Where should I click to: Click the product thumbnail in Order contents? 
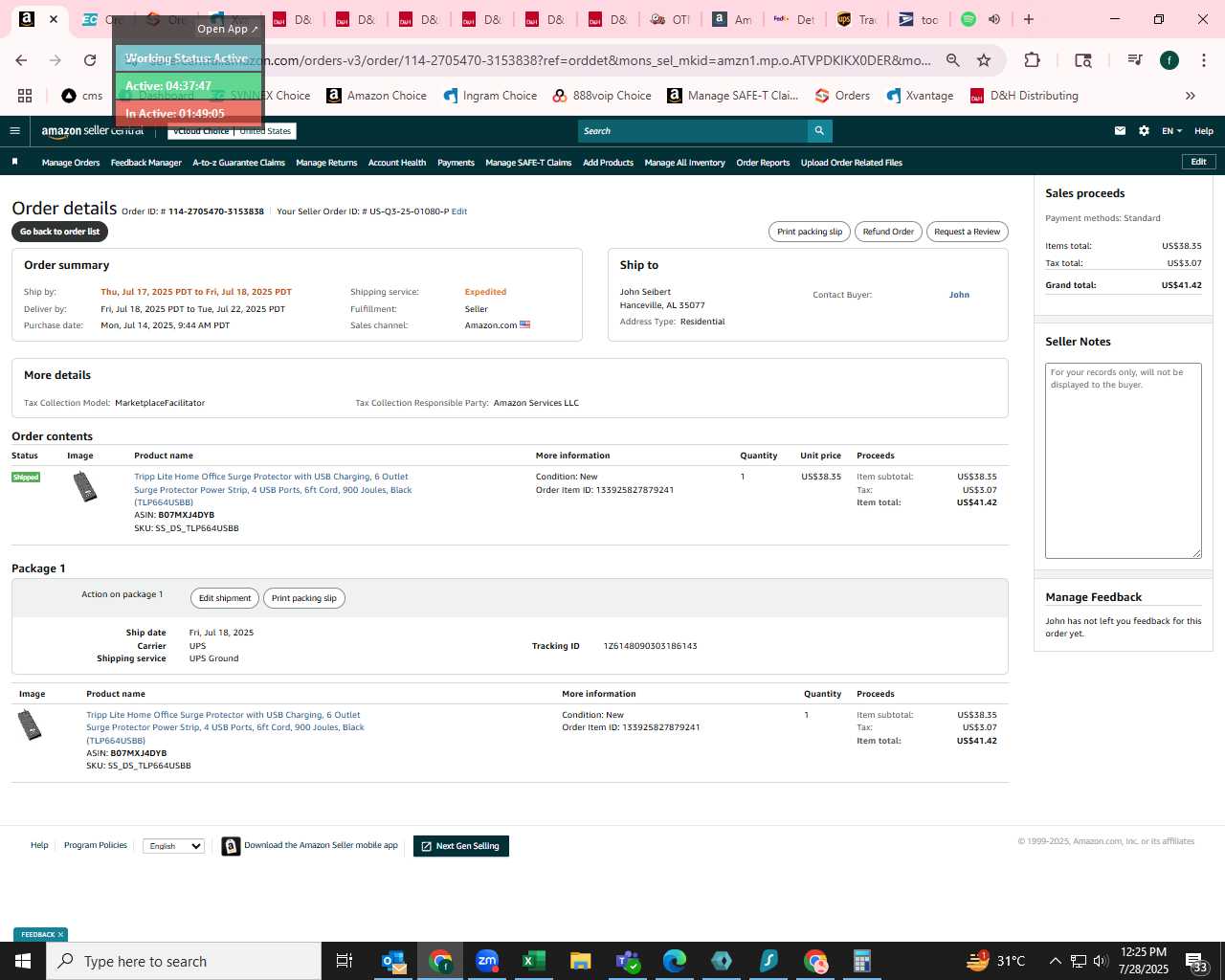tap(85, 487)
